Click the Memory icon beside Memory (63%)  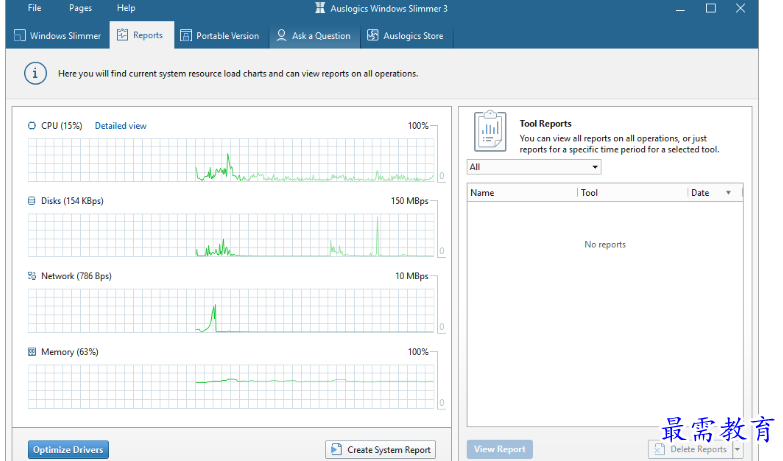tap(32, 352)
